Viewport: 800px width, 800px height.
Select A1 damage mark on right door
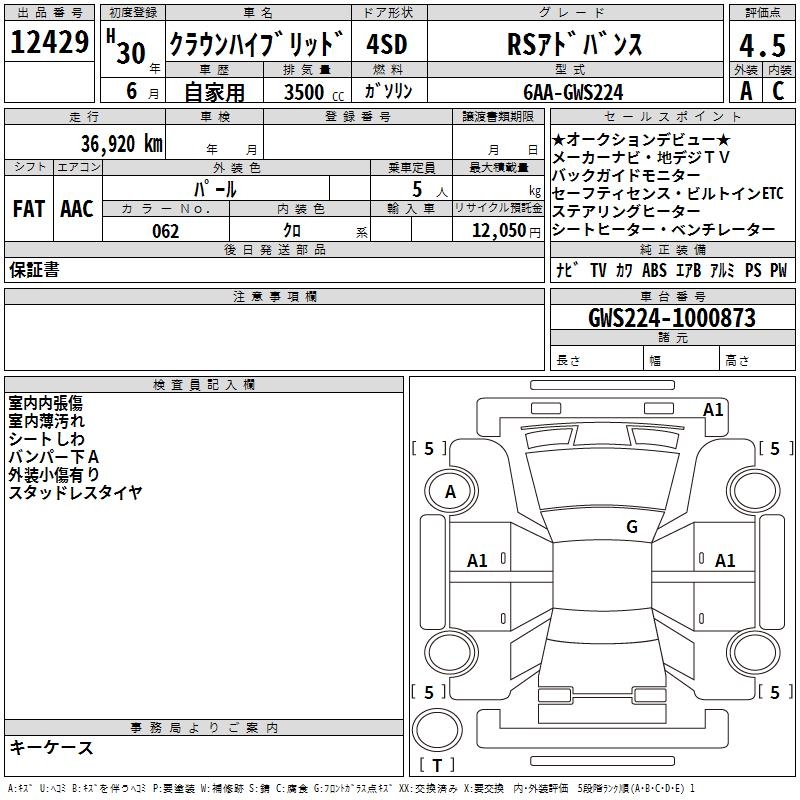point(725,561)
